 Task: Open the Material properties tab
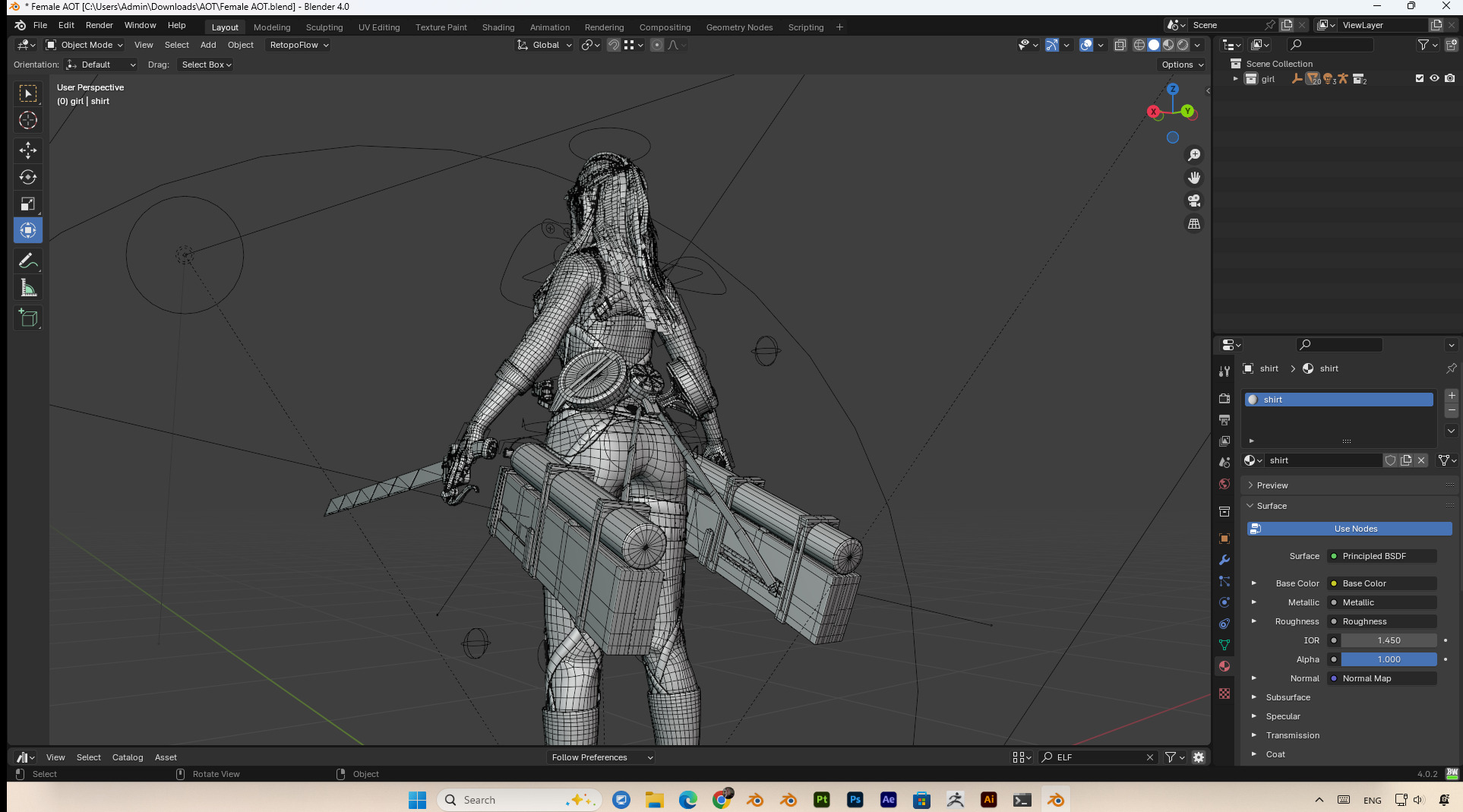[x=1224, y=666]
